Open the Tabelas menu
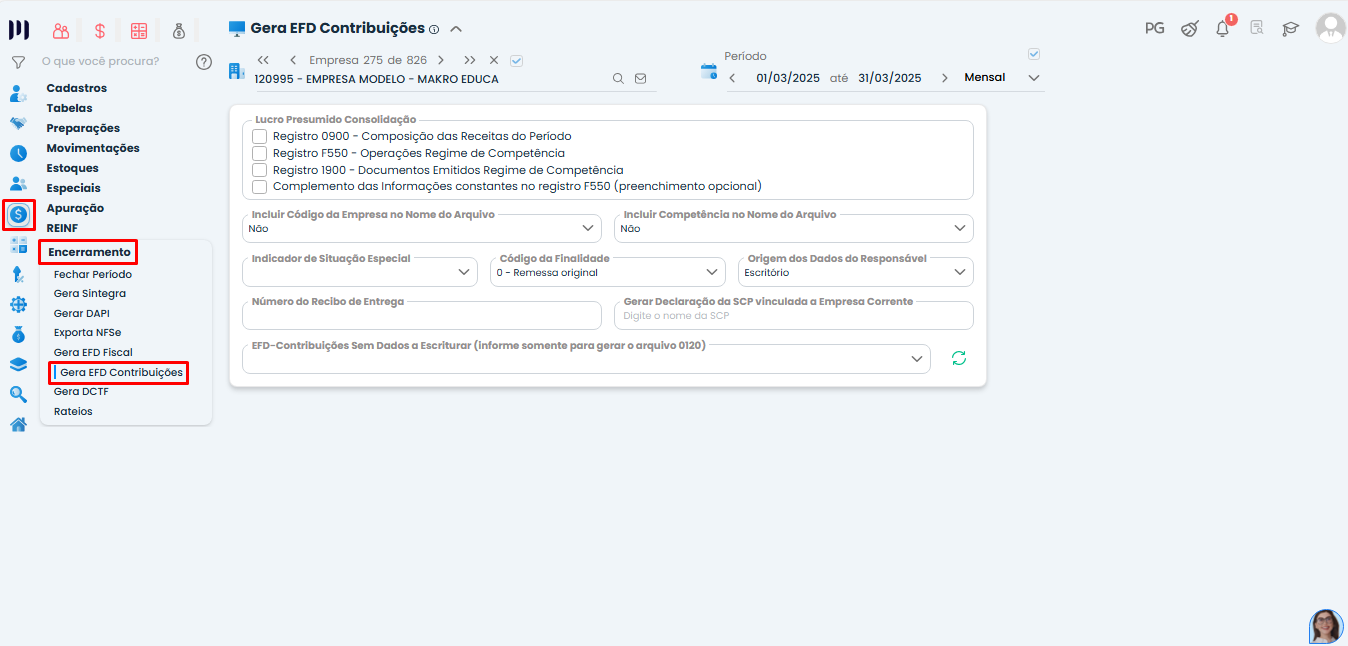This screenshot has width=1348, height=646. (x=70, y=108)
